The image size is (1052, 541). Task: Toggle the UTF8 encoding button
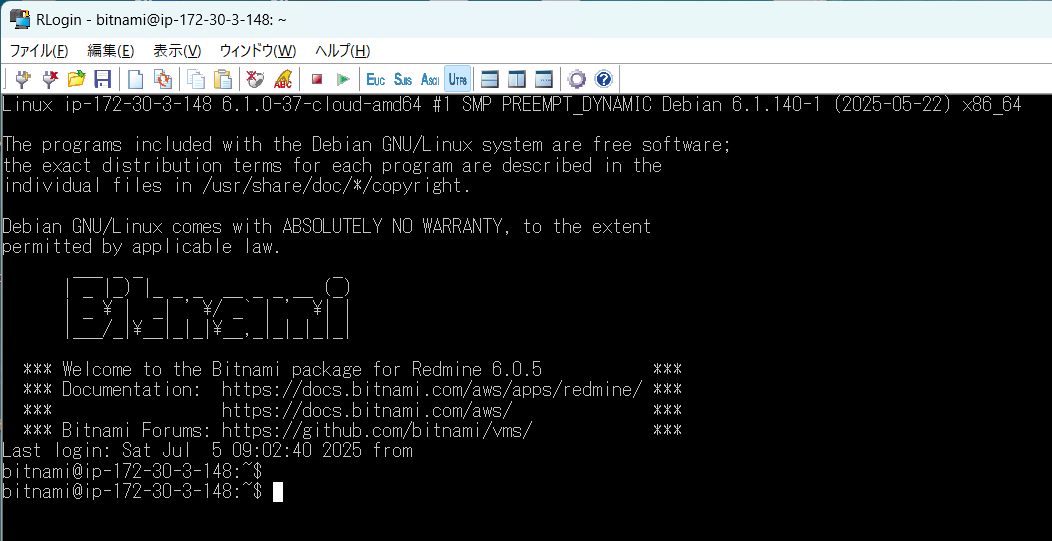[x=458, y=79]
